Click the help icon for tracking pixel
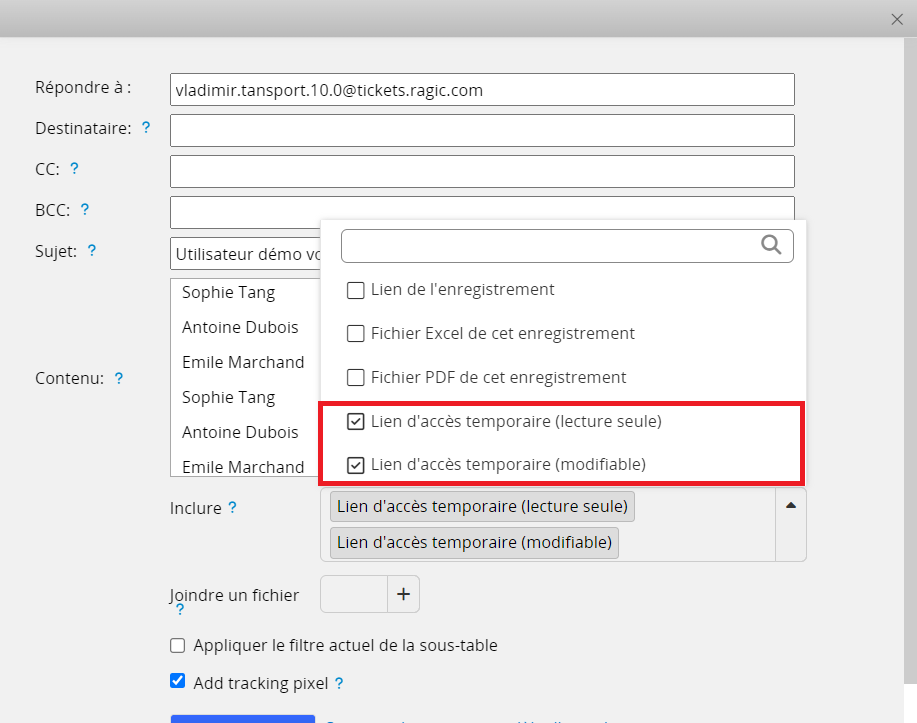Viewport: 917px width, 723px height. 339,684
